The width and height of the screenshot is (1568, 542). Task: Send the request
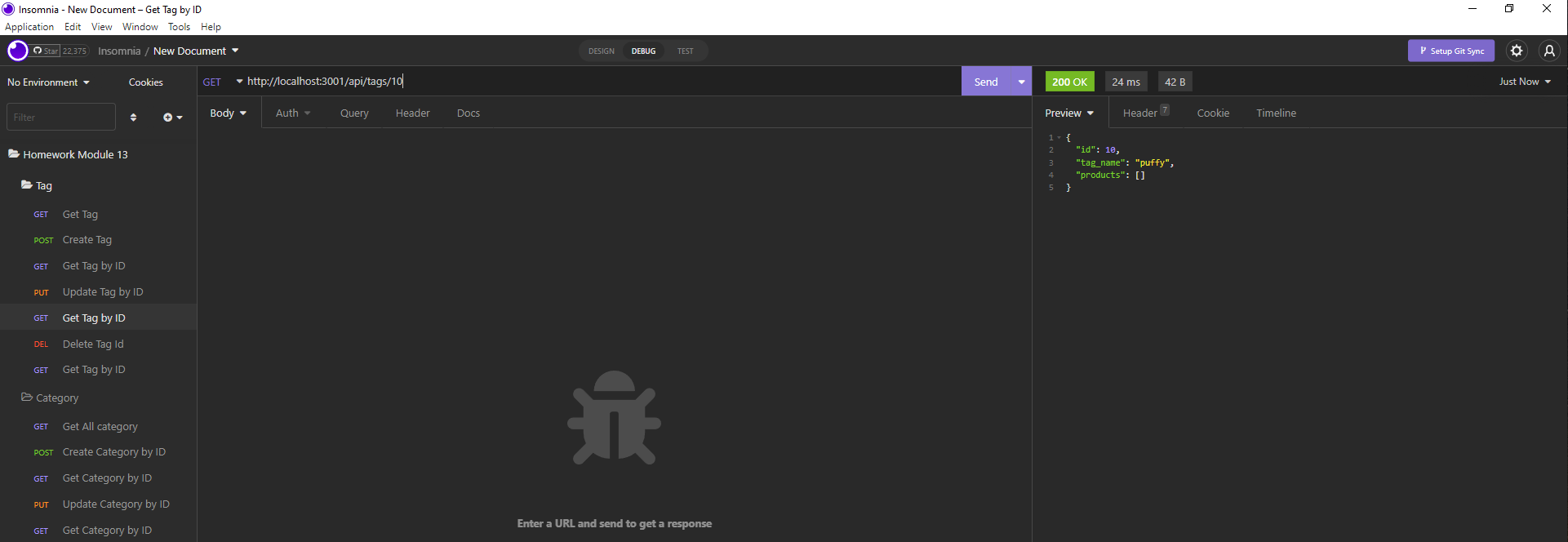pos(986,82)
